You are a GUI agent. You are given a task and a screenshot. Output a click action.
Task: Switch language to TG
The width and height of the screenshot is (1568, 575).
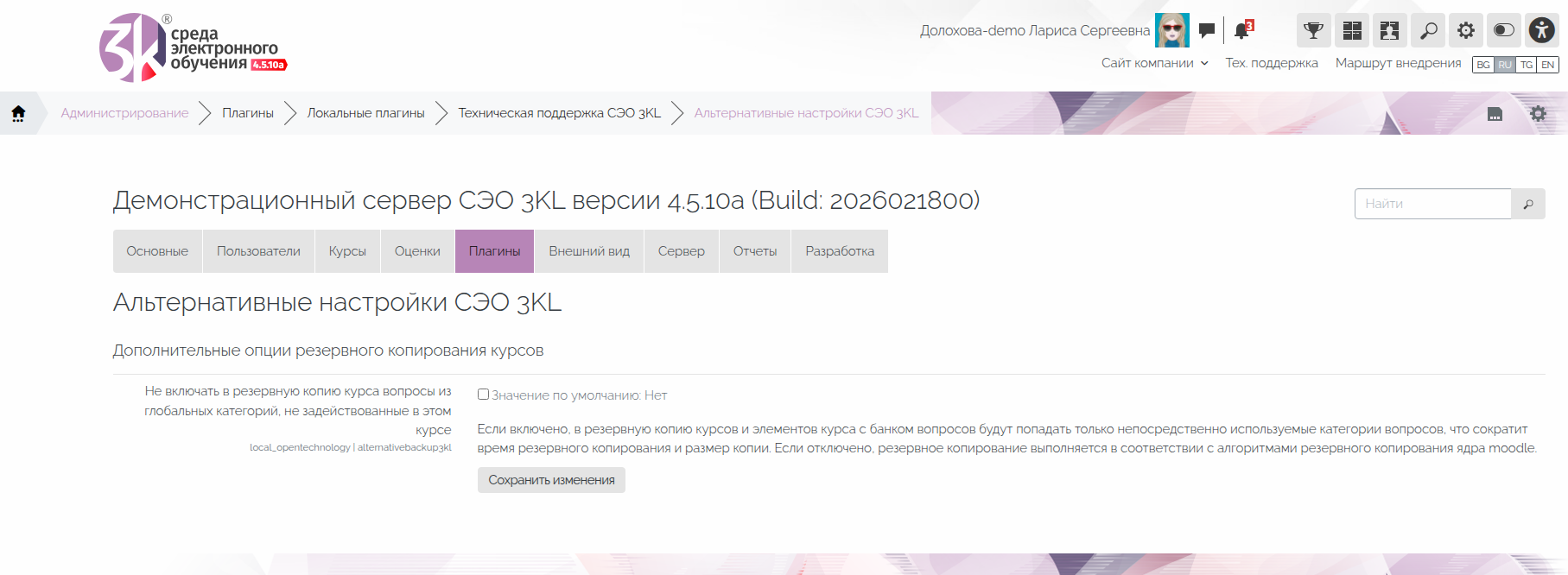click(1527, 65)
